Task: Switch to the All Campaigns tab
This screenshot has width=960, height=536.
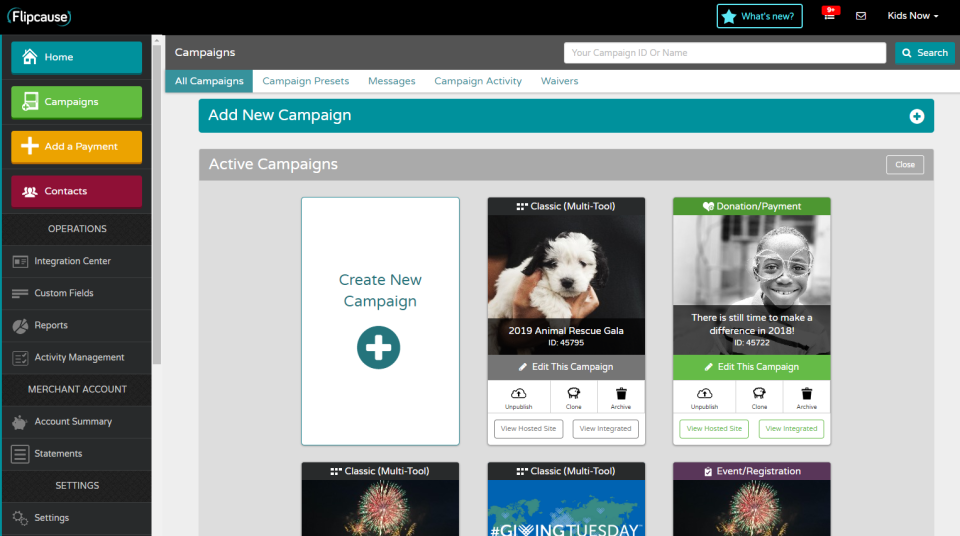Action: point(209,81)
